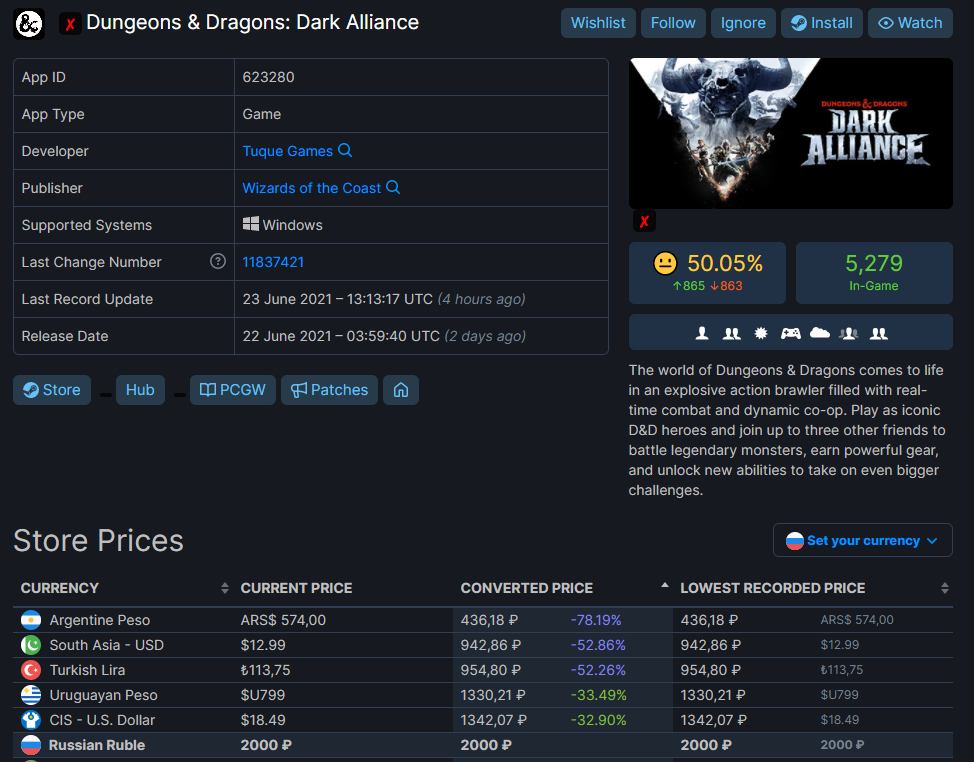Click the co-op category icon after cloud
The width and height of the screenshot is (974, 762).
click(849, 333)
